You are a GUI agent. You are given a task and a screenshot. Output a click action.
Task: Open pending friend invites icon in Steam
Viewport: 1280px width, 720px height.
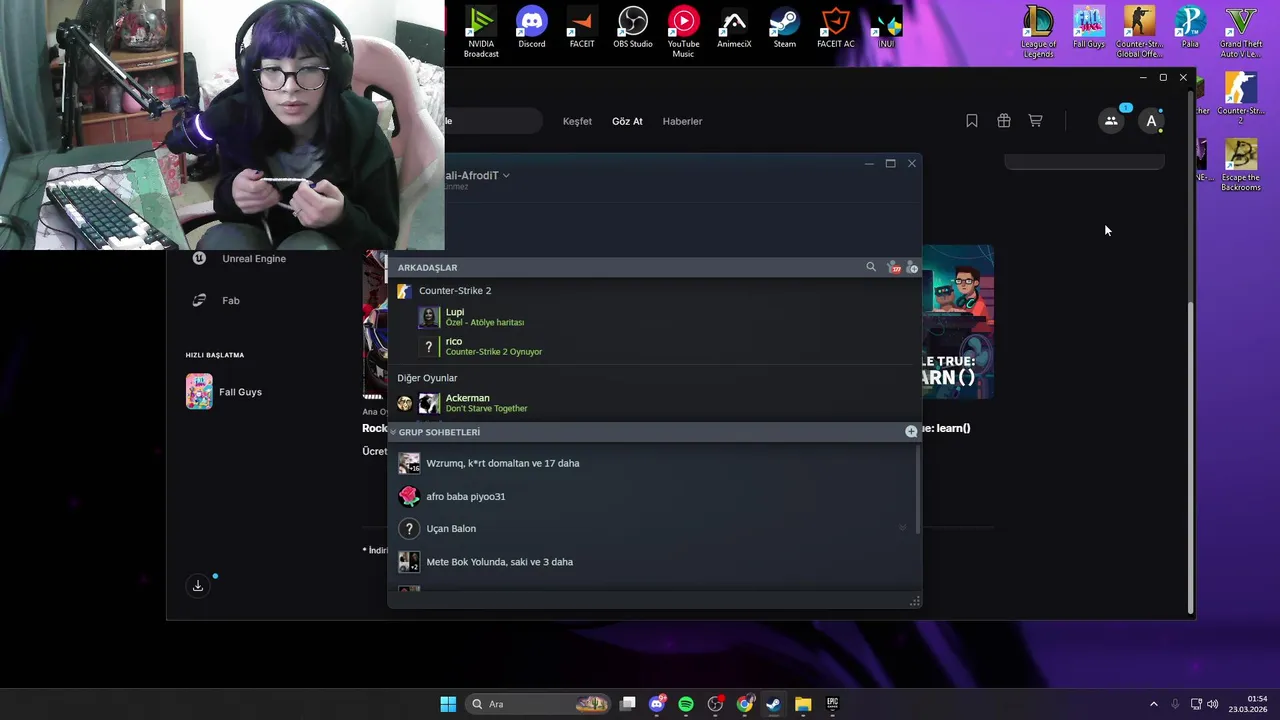coord(894,267)
